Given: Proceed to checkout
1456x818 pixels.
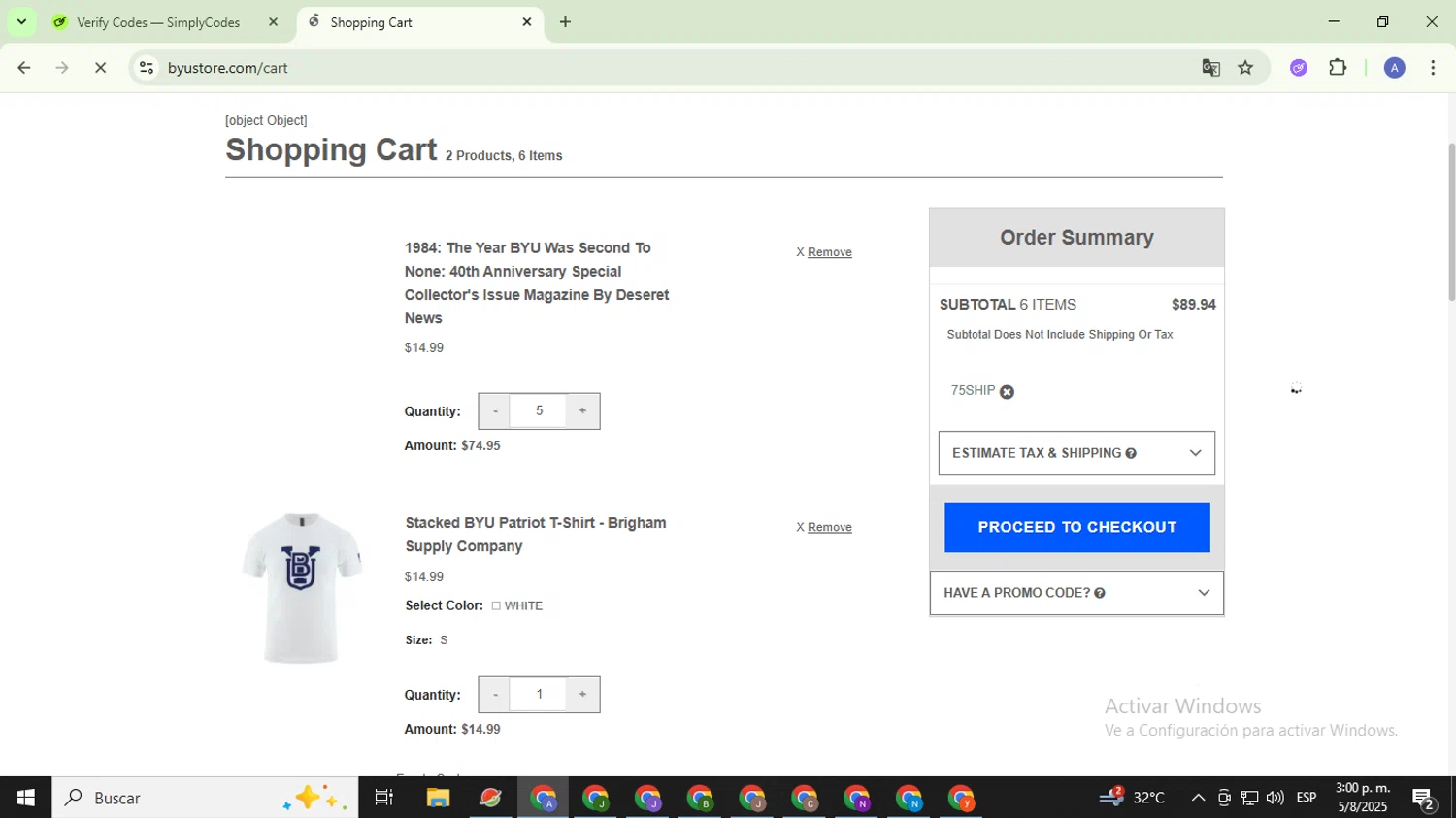Looking at the screenshot, I should (1076, 527).
